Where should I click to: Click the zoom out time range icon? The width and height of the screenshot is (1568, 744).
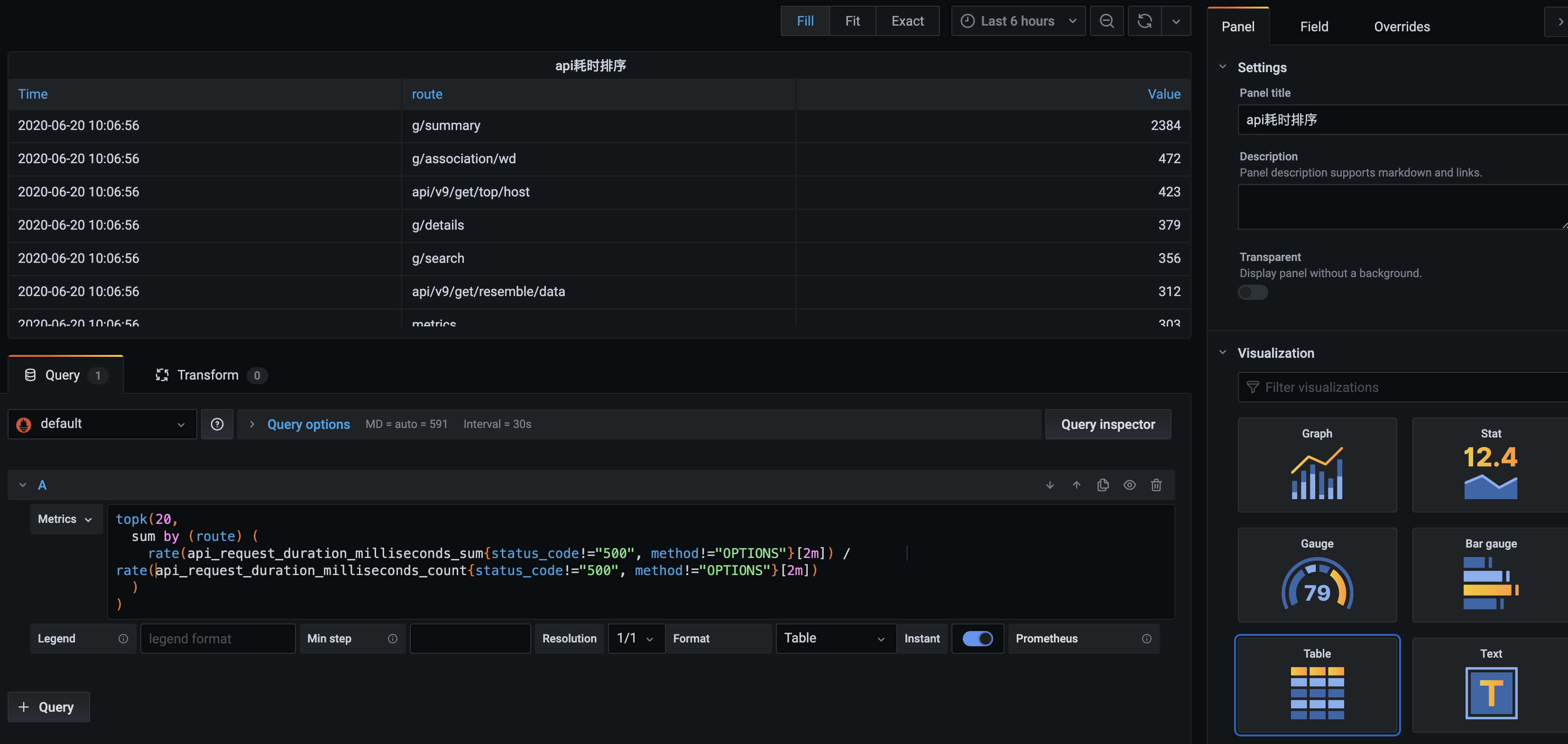click(x=1106, y=21)
